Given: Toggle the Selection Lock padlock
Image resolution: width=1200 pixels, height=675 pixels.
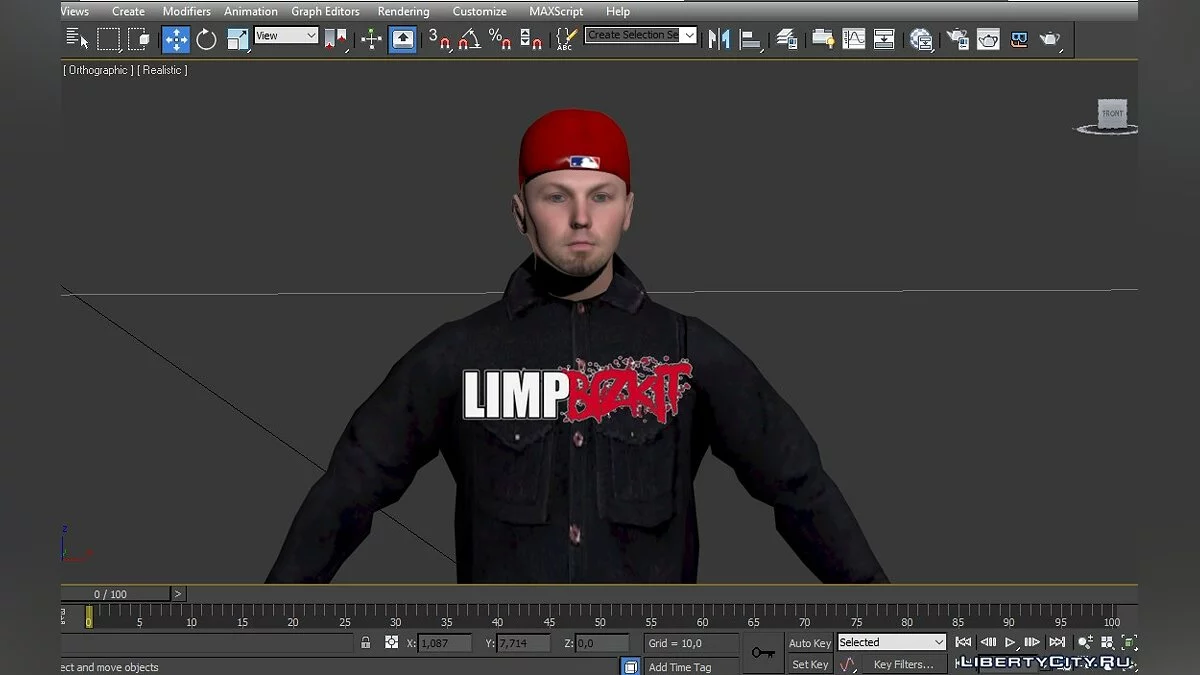Looking at the screenshot, I should coord(366,643).
